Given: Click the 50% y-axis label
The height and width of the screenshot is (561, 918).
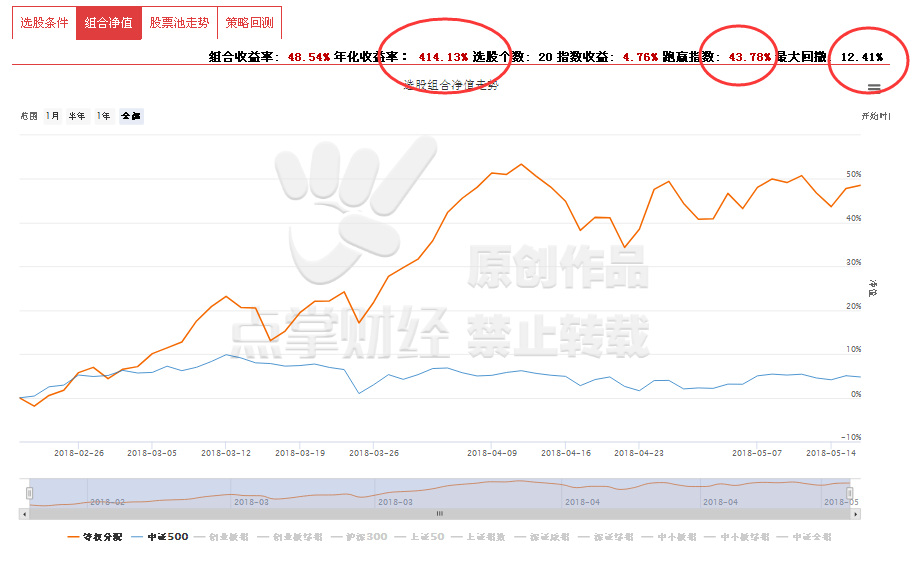Looking at the screenshot, I should (854, 175).
